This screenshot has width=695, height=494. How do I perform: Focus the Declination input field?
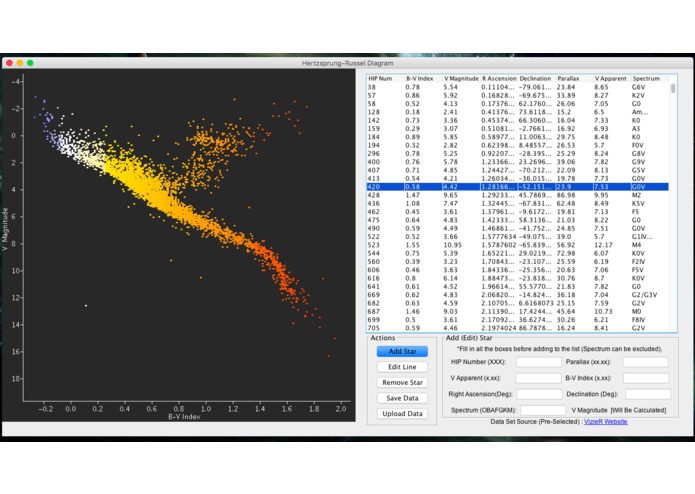click(648, 394)
